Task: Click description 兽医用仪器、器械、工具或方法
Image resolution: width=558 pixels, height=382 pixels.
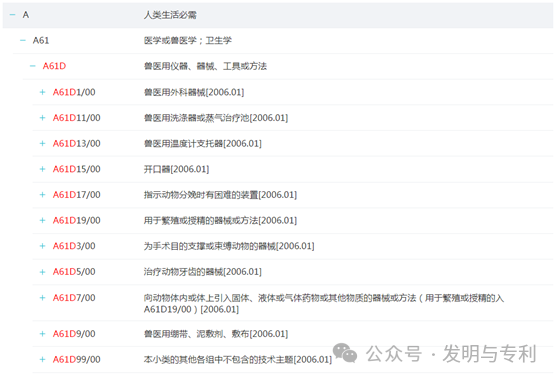Action: coord(205,66)
